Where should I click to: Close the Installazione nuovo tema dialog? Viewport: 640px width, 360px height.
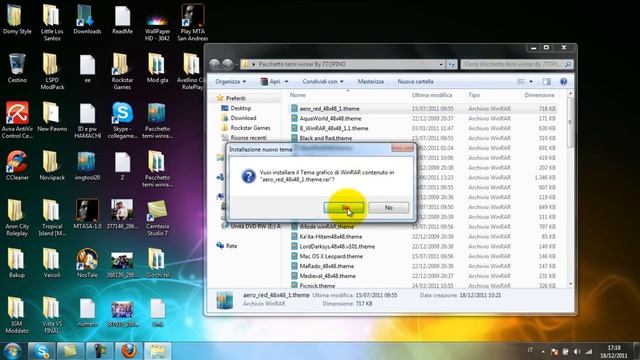coord(402,148)
